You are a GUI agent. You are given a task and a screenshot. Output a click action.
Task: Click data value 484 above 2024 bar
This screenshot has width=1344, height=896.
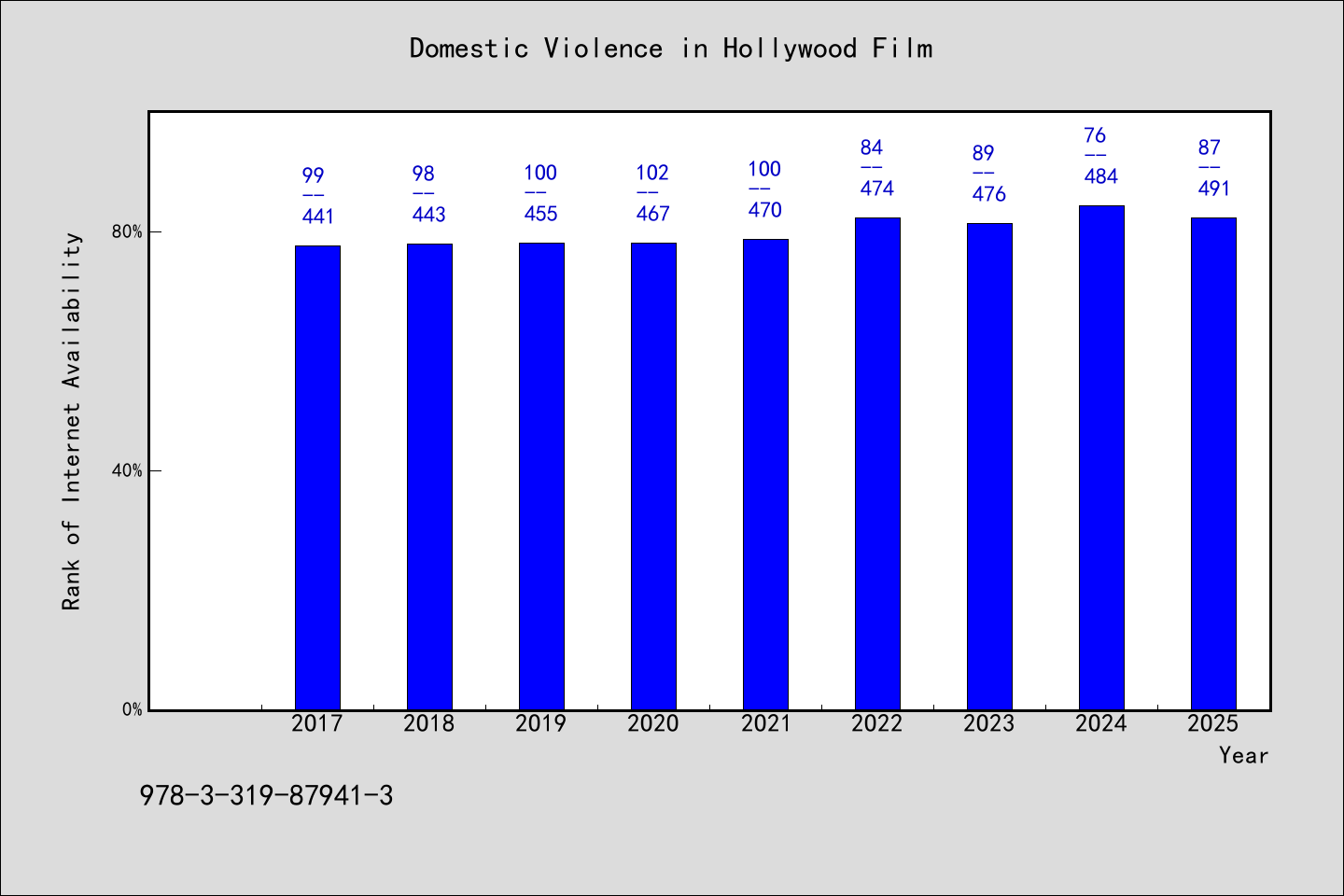pos(1101,176)
